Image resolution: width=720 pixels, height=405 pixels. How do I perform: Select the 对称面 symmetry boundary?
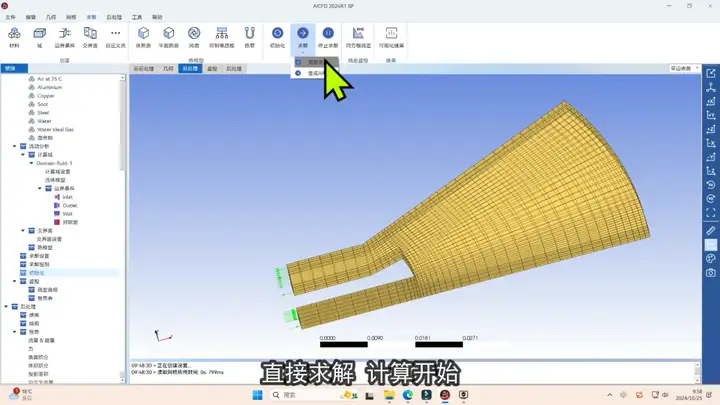(70, 222)
